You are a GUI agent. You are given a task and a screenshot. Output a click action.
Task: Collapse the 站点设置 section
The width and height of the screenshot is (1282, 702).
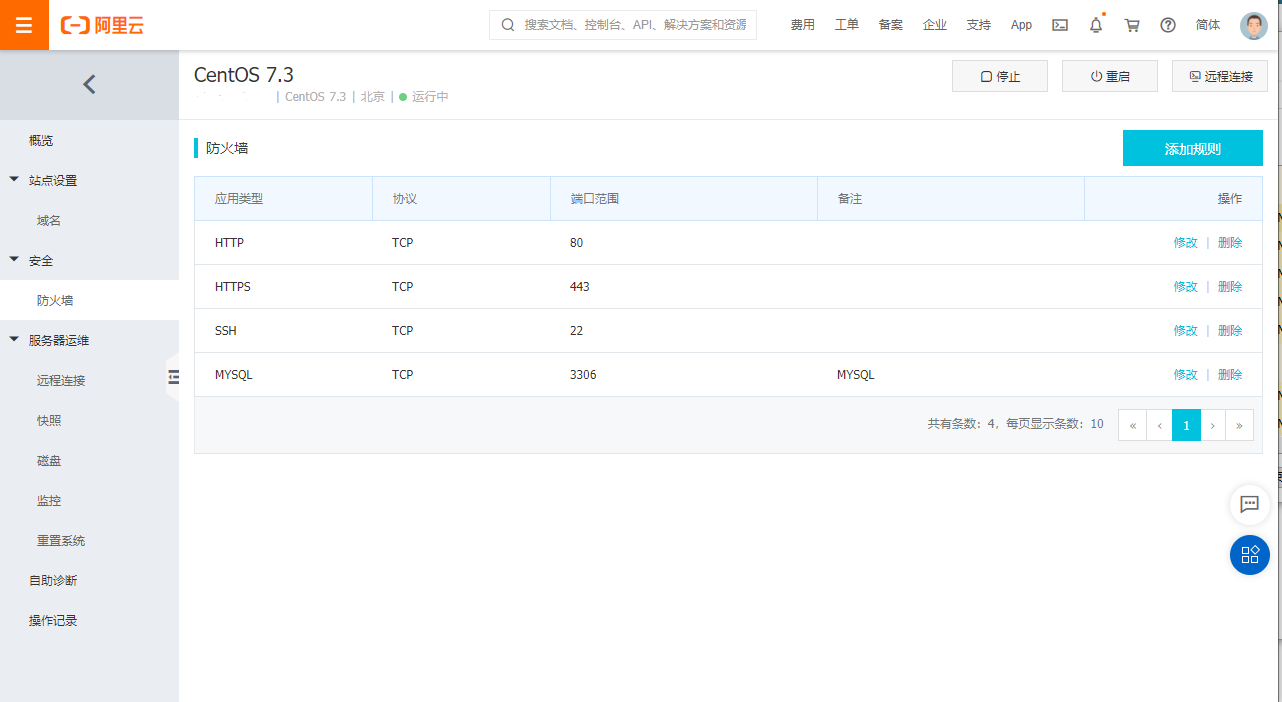(14, 180)
